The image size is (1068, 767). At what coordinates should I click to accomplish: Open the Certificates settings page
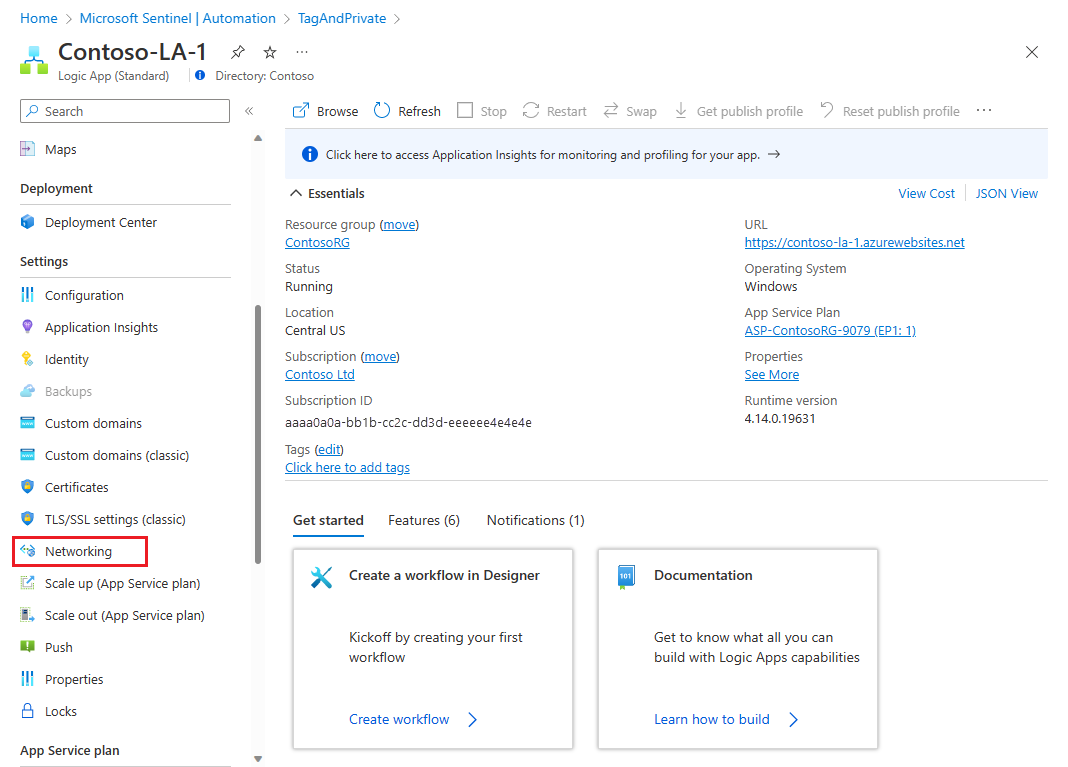click(76, 487)
